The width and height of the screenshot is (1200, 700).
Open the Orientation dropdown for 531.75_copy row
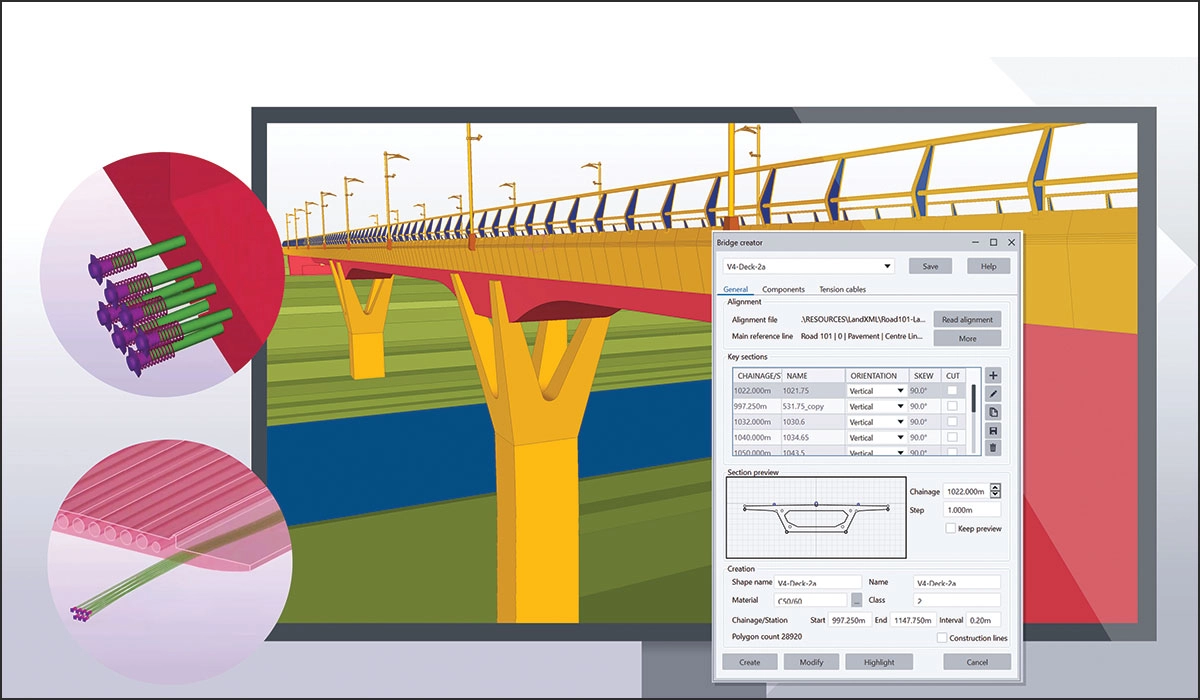[900, 407]
